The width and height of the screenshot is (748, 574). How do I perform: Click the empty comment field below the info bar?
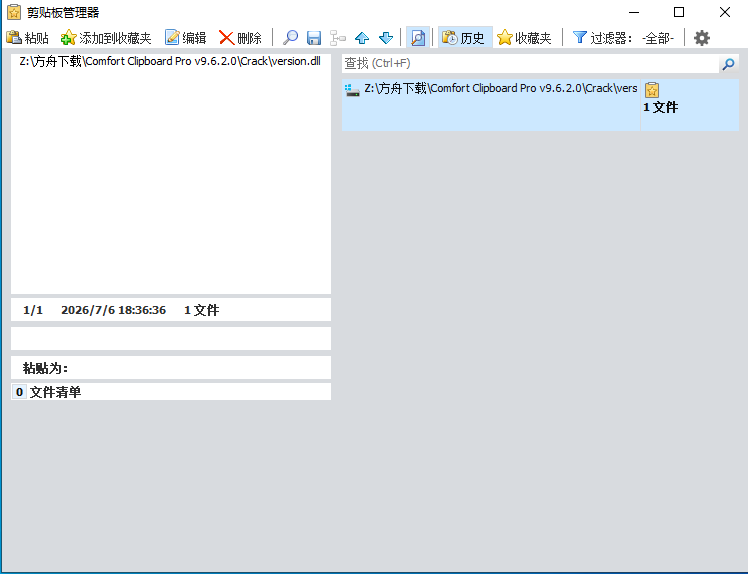click(x=171, y=339)
